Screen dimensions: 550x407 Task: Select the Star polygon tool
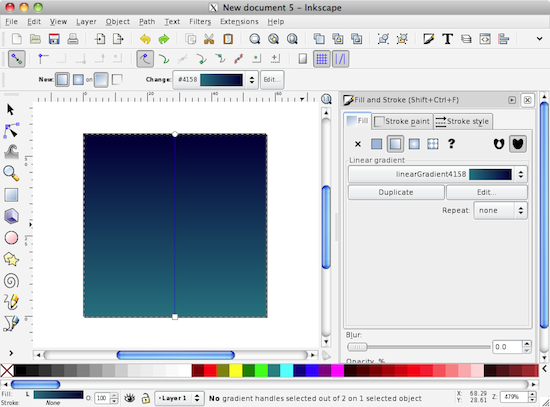[11, 259]
